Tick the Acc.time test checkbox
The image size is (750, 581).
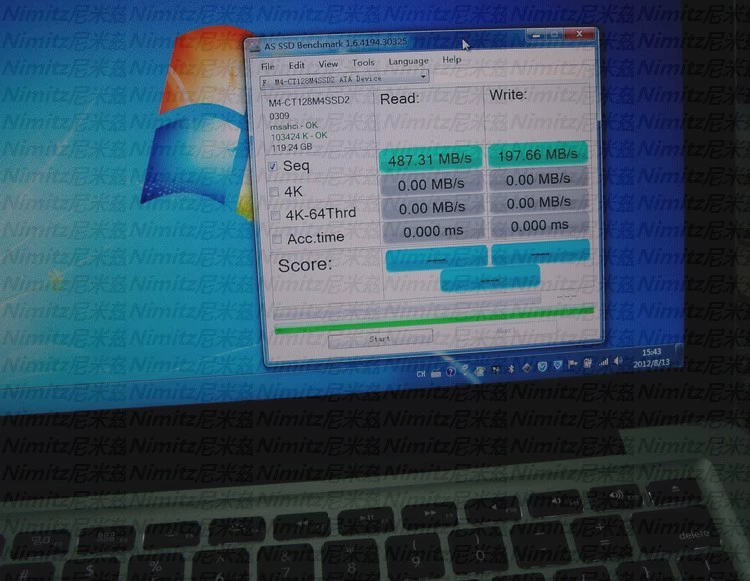tap(277, 238)
